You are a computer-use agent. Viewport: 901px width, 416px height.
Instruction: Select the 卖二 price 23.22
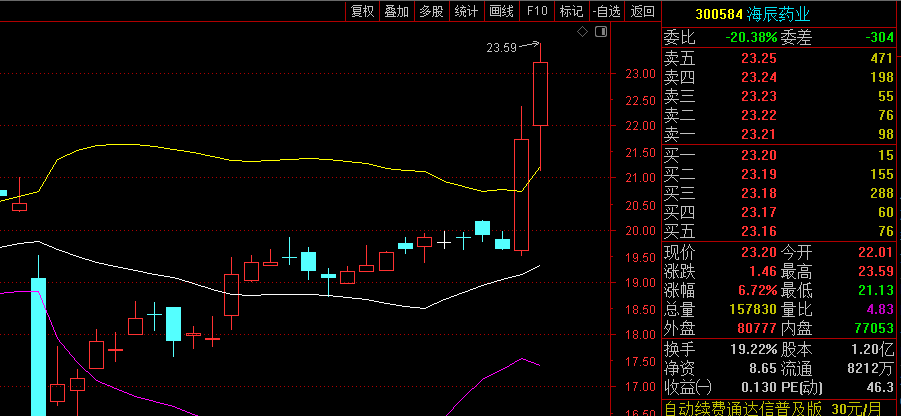click(758, 115)
